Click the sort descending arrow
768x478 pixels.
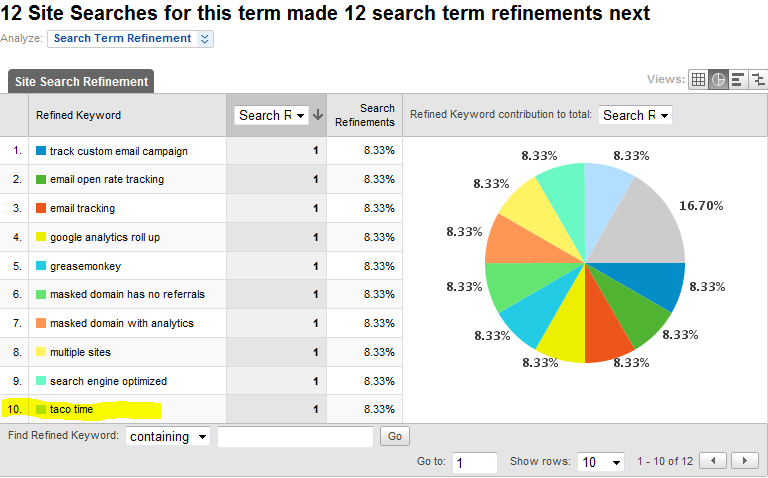tap(318, 115)
